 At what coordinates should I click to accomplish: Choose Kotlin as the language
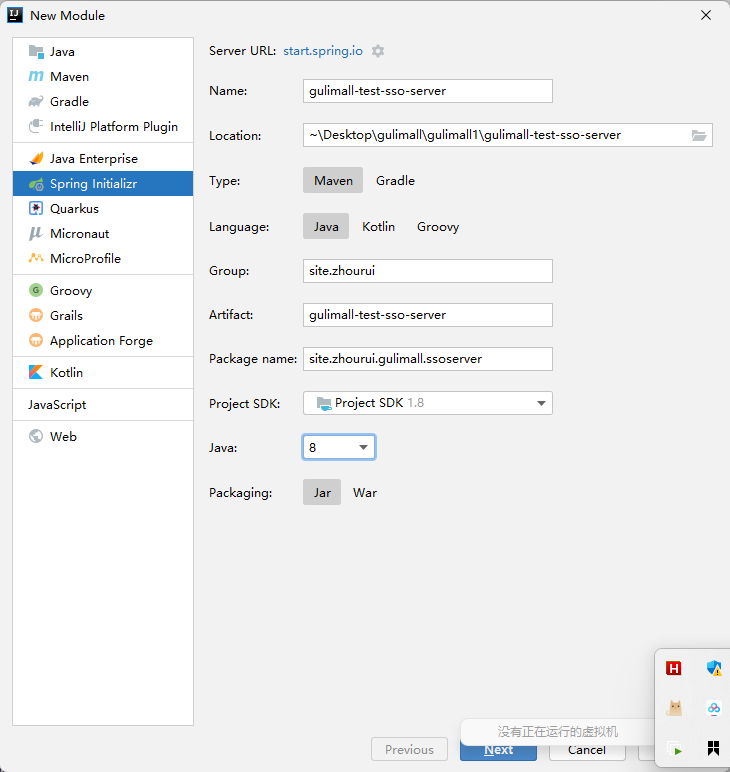378,226
